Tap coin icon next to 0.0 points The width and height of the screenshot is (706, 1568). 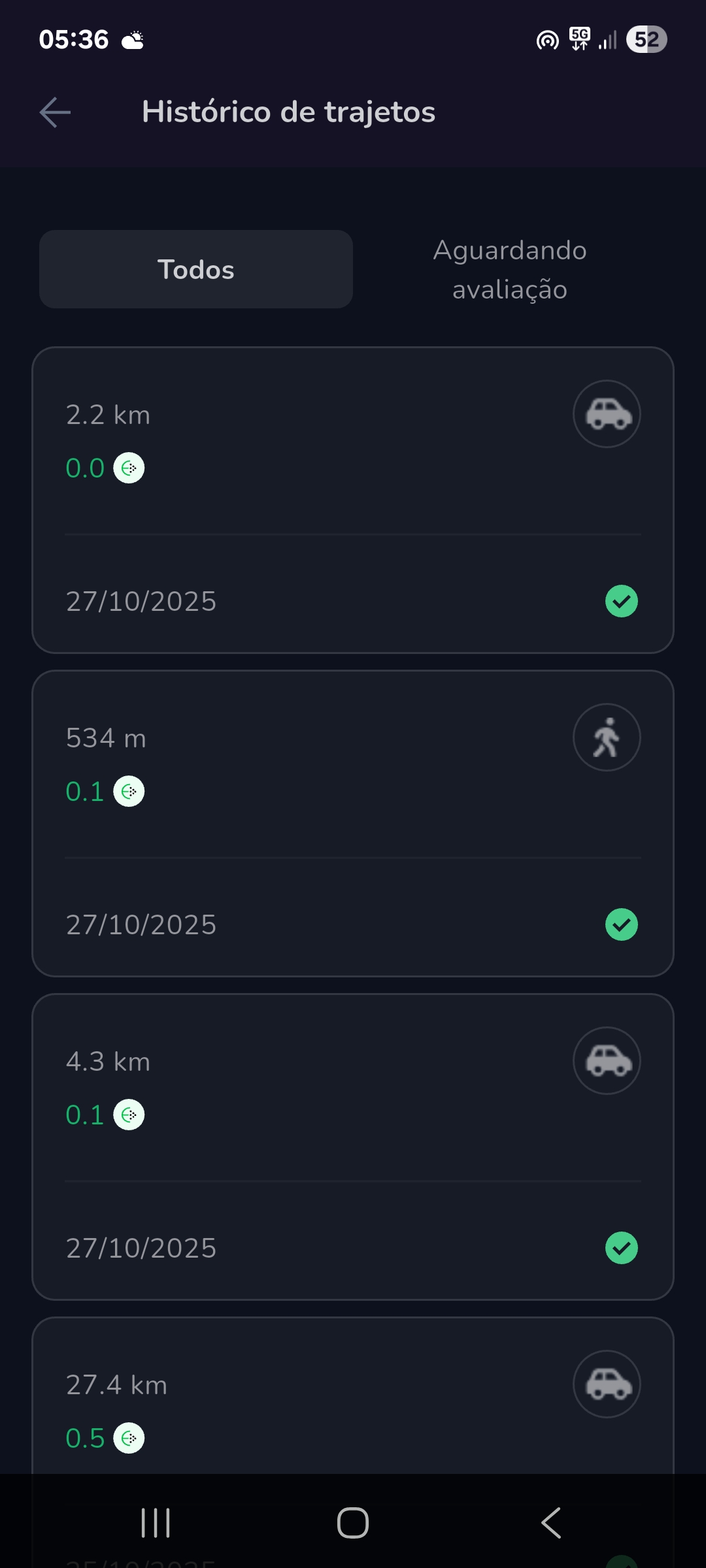pos(129,468)
